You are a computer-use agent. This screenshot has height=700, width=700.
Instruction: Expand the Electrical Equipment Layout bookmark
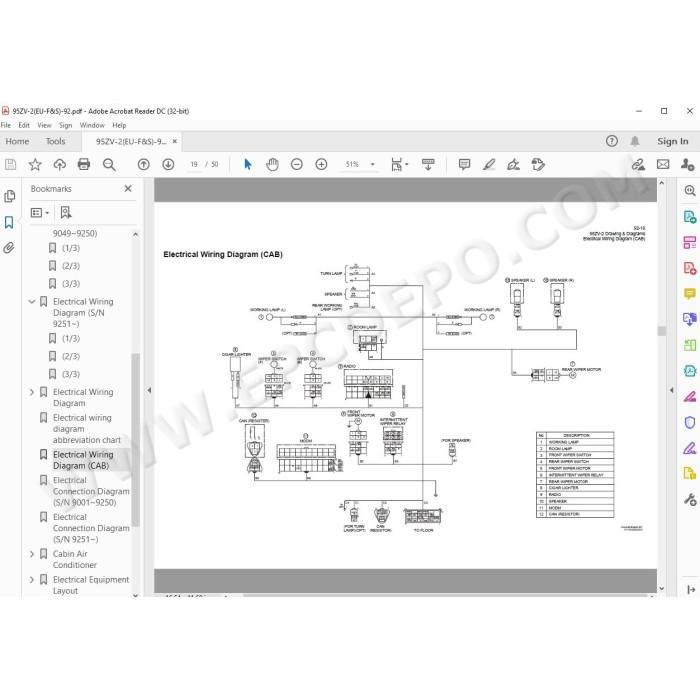(x=32, y=580)
